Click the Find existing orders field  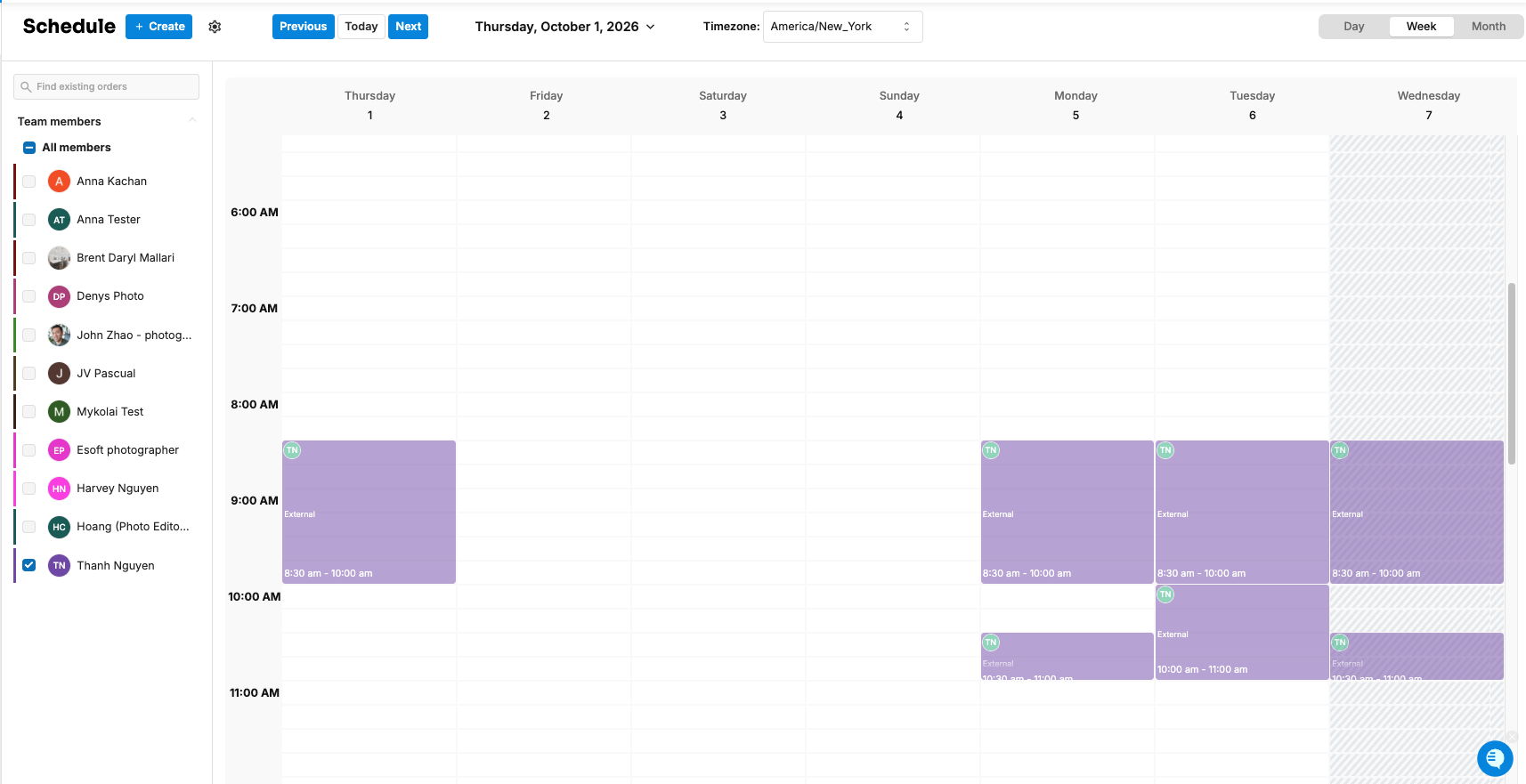(107, 87)
